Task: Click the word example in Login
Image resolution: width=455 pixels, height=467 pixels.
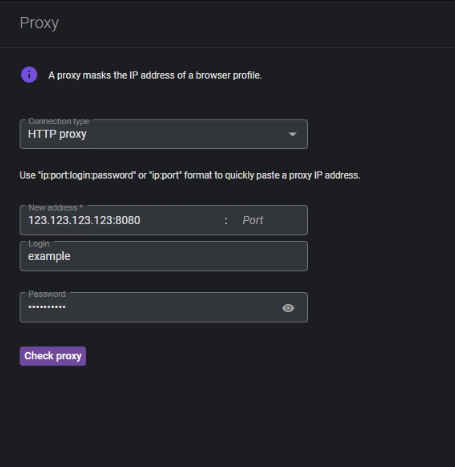Action: pos(49,256)
